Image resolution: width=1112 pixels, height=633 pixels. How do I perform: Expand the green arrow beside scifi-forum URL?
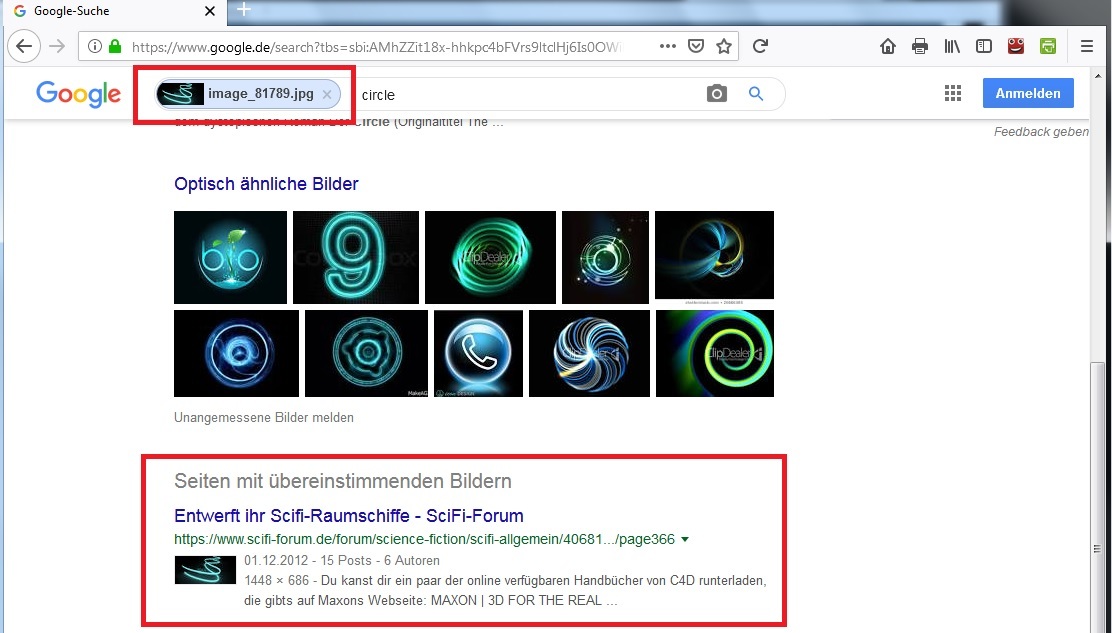tap(685, 540)
